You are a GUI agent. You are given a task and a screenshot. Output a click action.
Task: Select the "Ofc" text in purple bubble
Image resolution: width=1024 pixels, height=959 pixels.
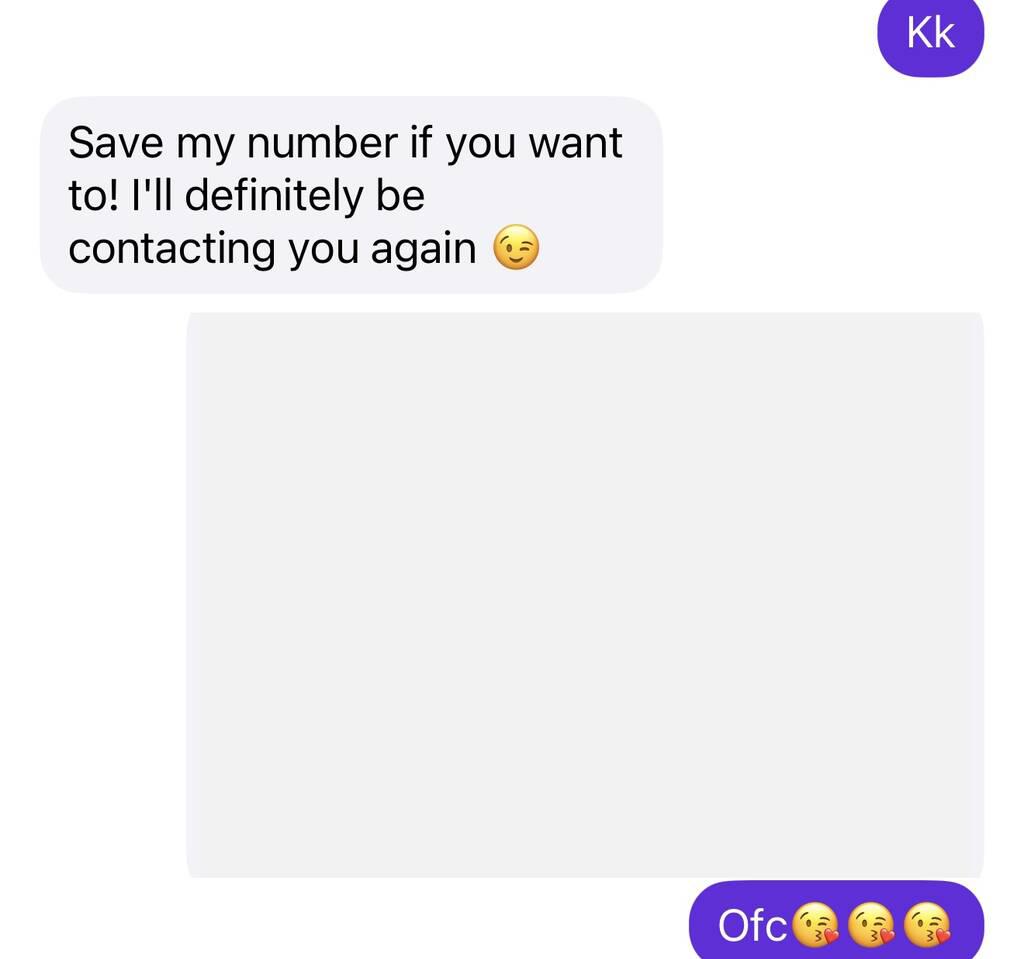(x=752, y=926)
